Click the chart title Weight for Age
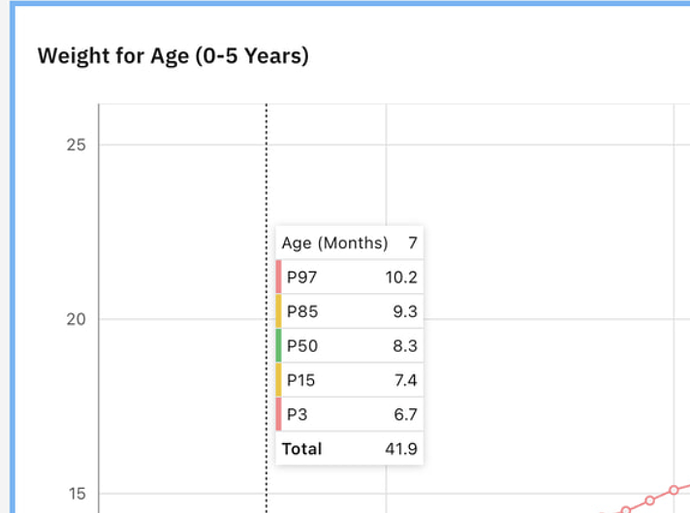 (173, 55)
